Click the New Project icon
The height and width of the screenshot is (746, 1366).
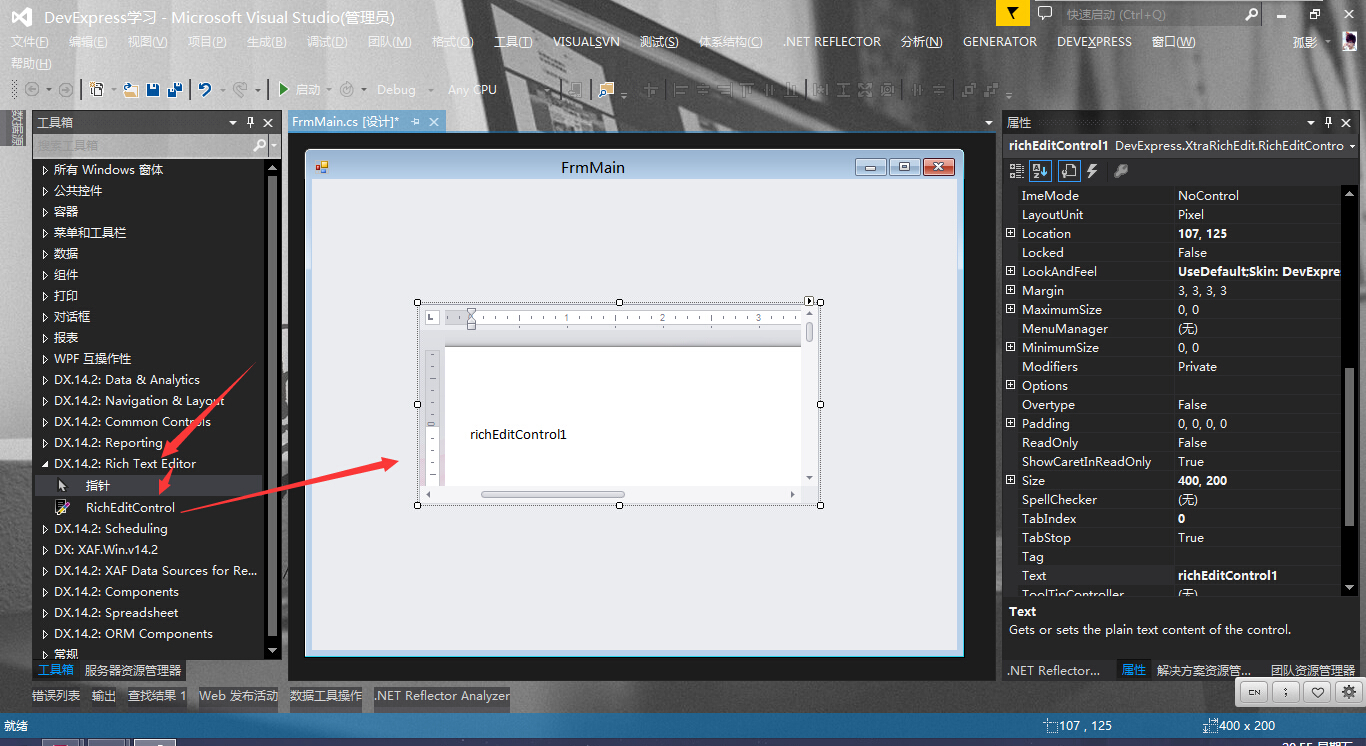coord(96,89)
